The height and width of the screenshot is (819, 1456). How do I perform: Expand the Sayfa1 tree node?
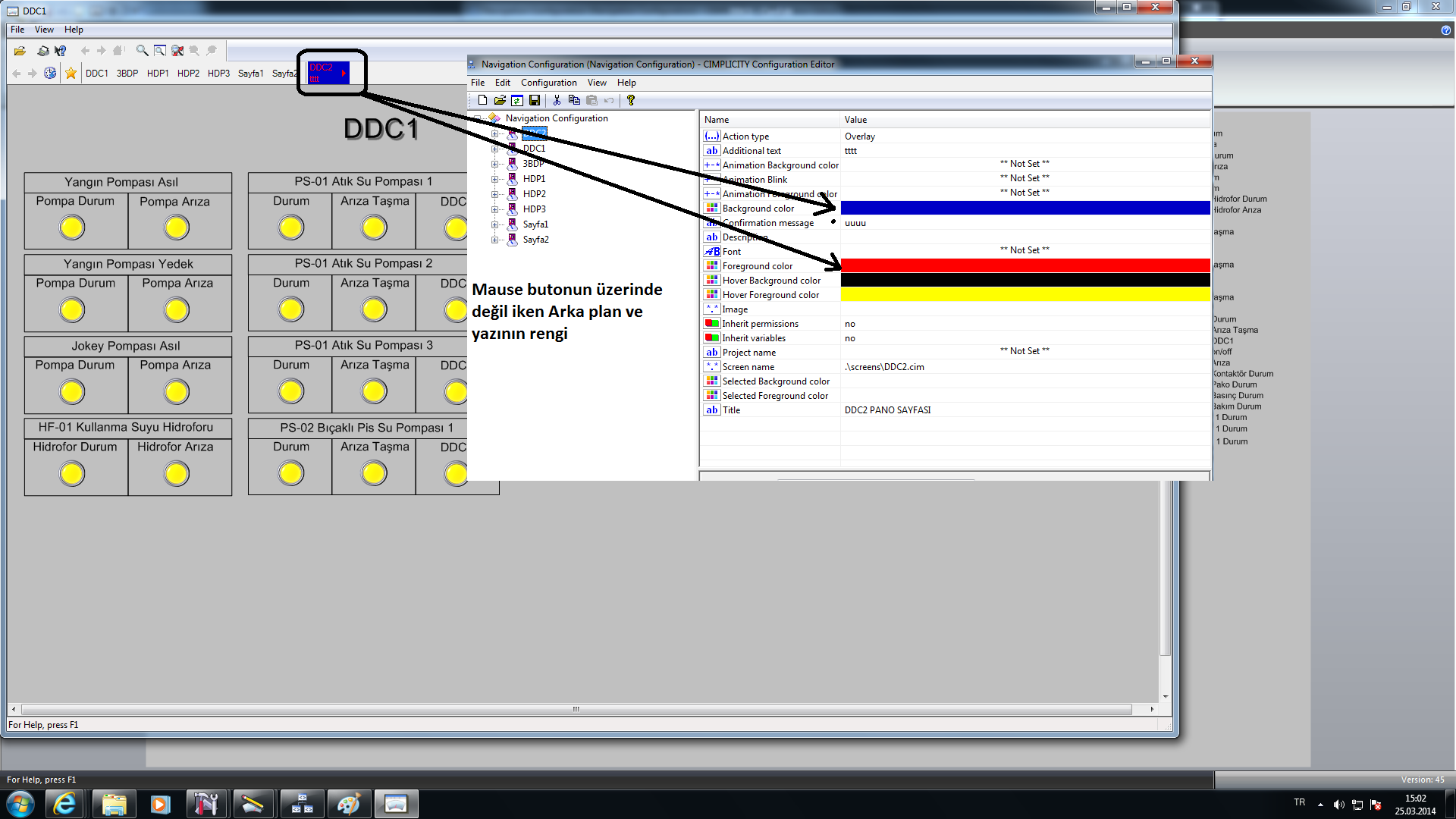(x=494, y=225)
